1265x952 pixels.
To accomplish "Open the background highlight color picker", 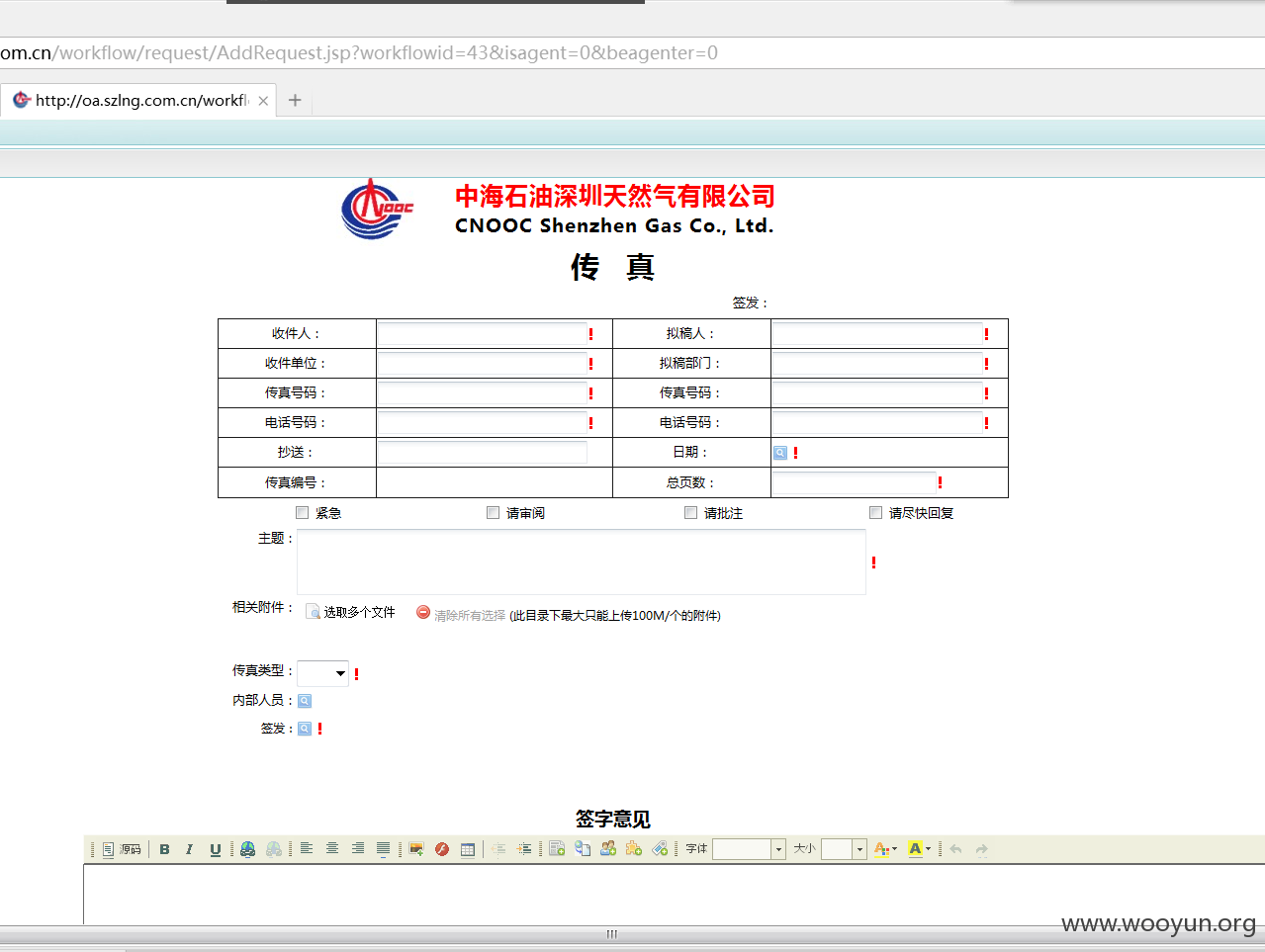I will pos(920,849).
